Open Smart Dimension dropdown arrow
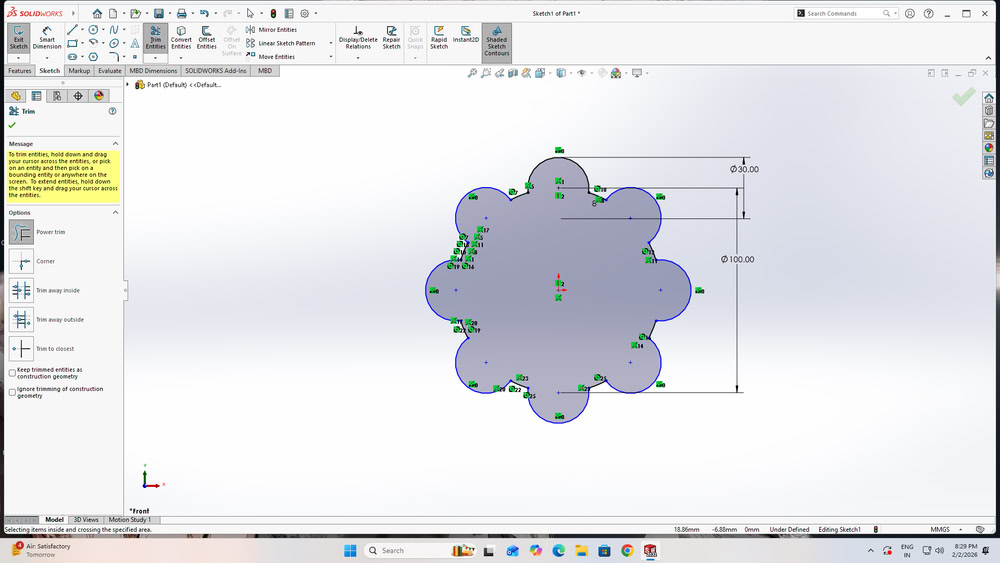Viewport: 1000px width, 563px height. (47, 58)
